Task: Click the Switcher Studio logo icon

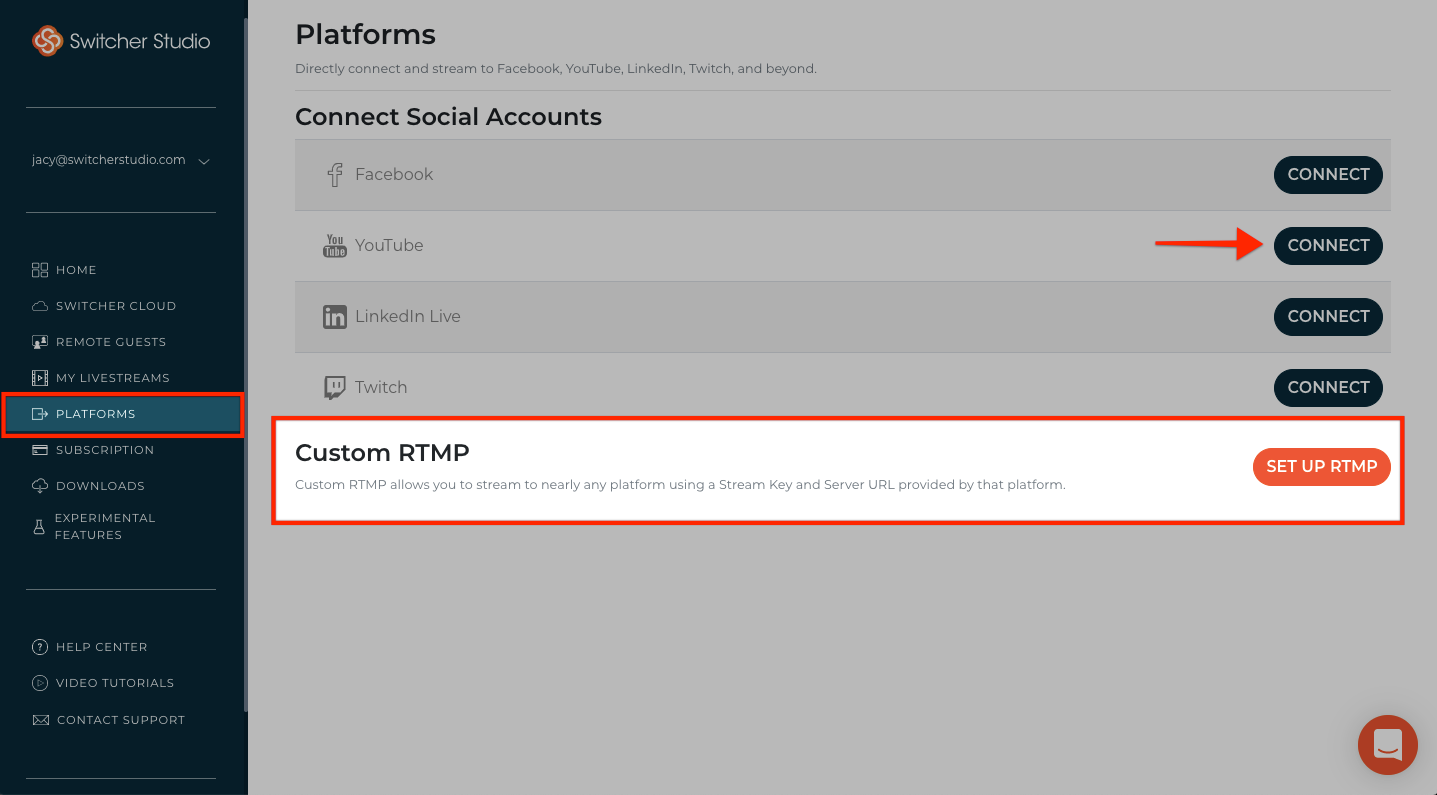Action: pyautogui.click(x=47, y=41)
